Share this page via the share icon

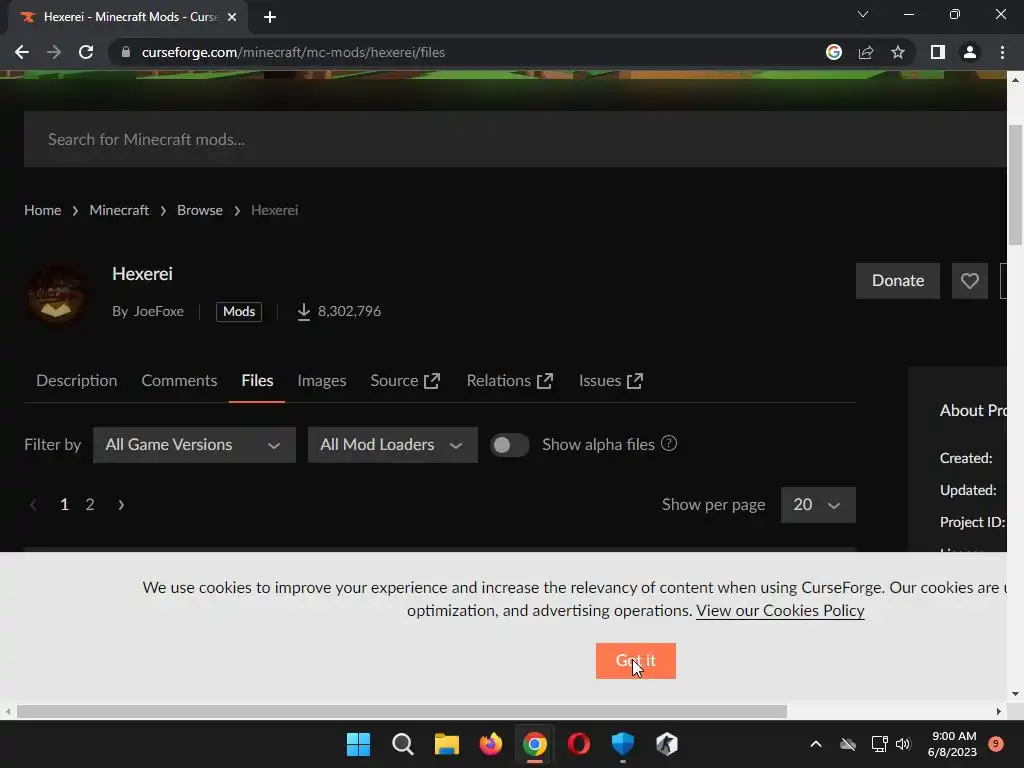coord(866,52)
